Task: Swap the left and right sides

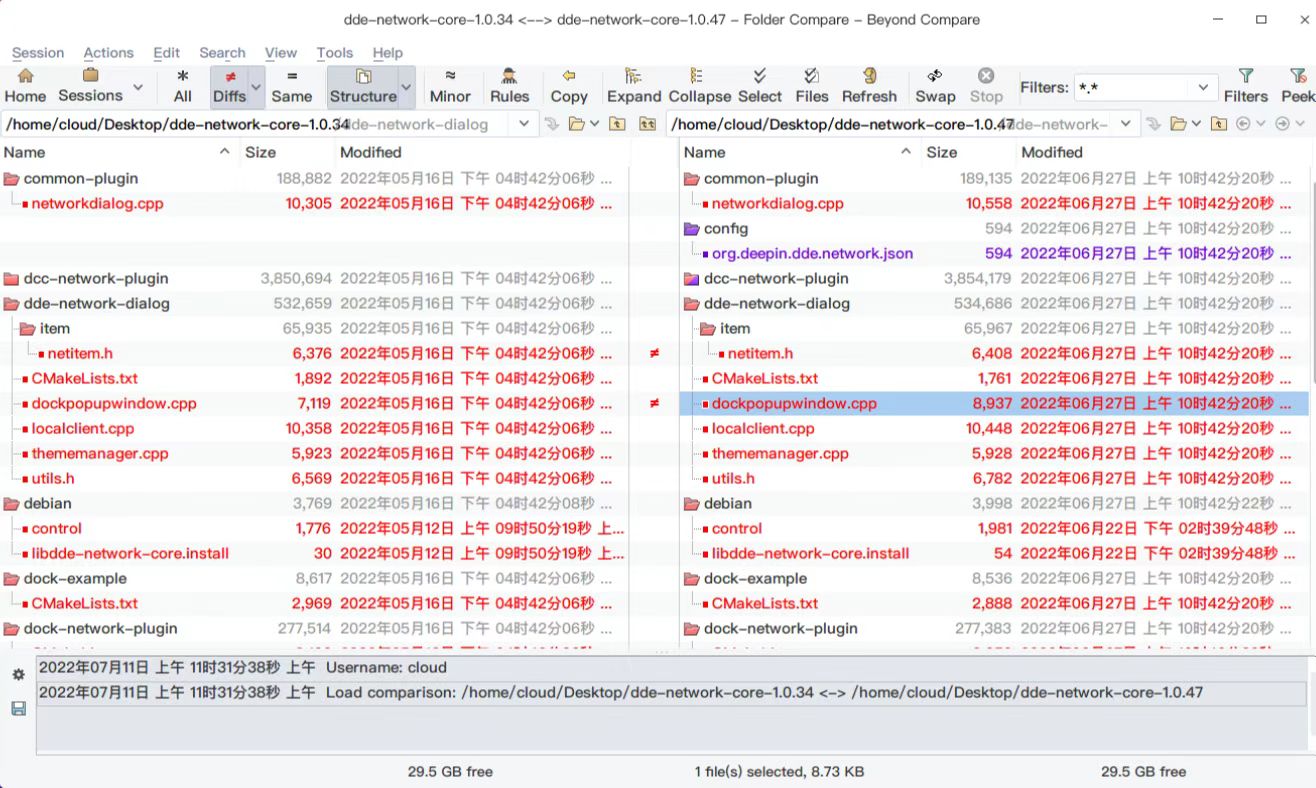Action: pyautogui.click(x=935, y=86)
